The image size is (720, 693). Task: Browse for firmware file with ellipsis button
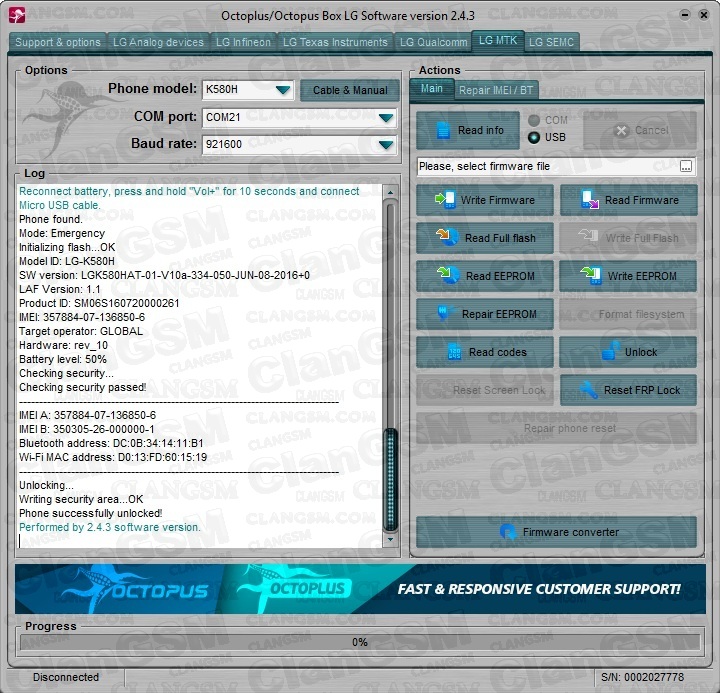pyautogui.click(x=686, y=166)
